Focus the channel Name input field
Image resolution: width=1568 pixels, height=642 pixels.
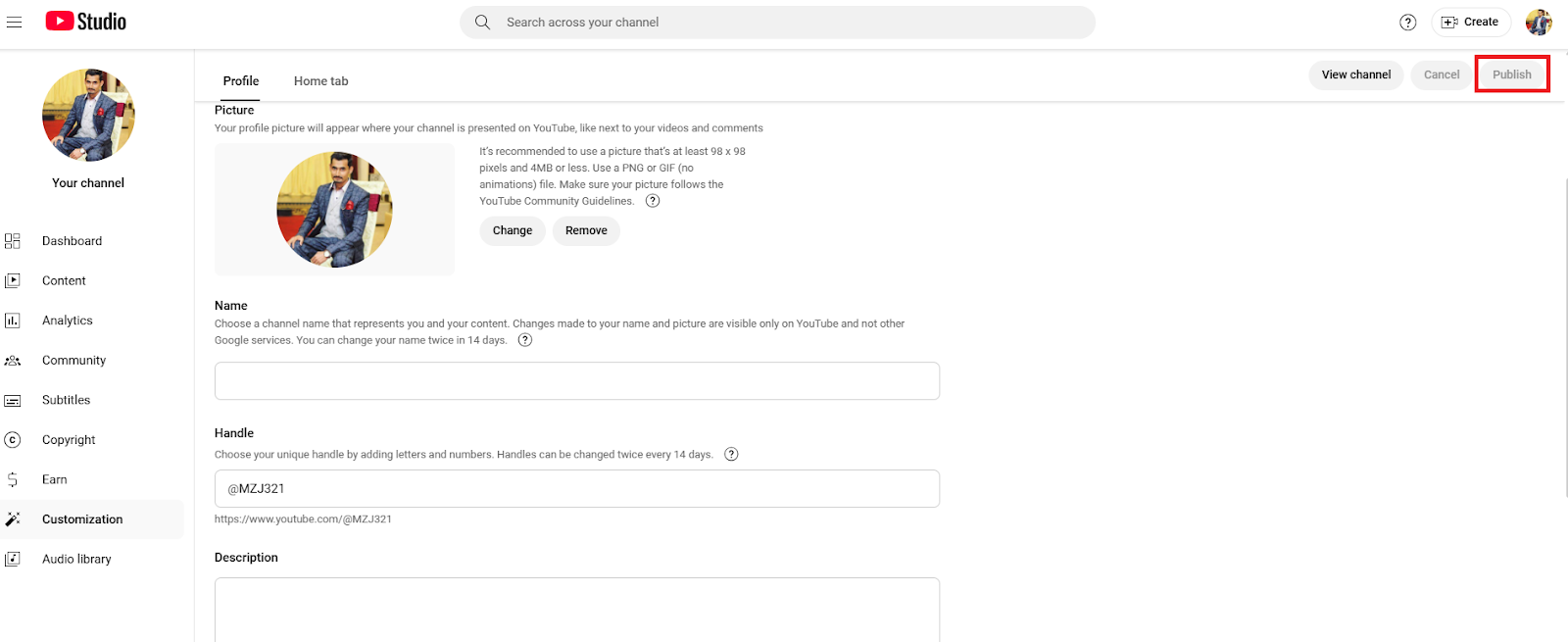577,381
